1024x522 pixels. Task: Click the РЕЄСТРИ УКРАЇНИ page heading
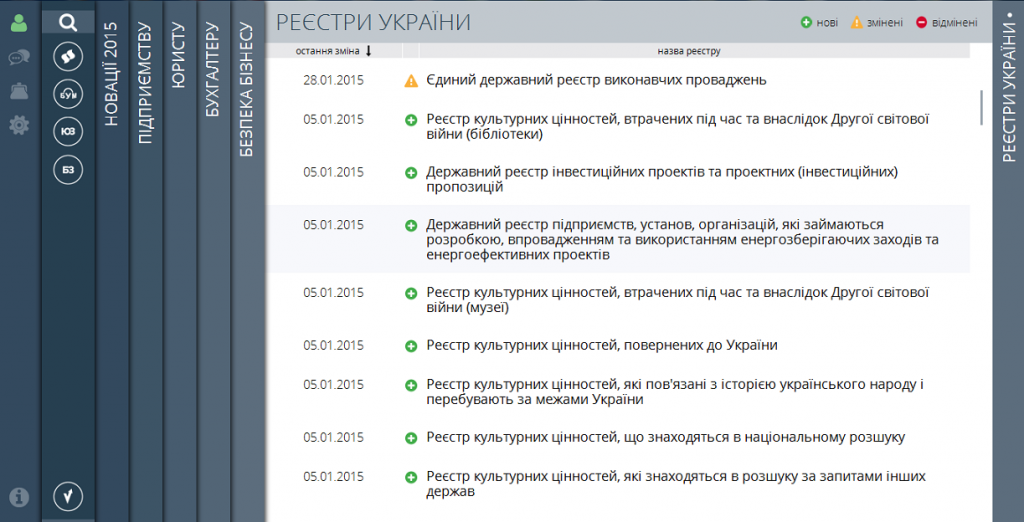(x=373, y=23)
